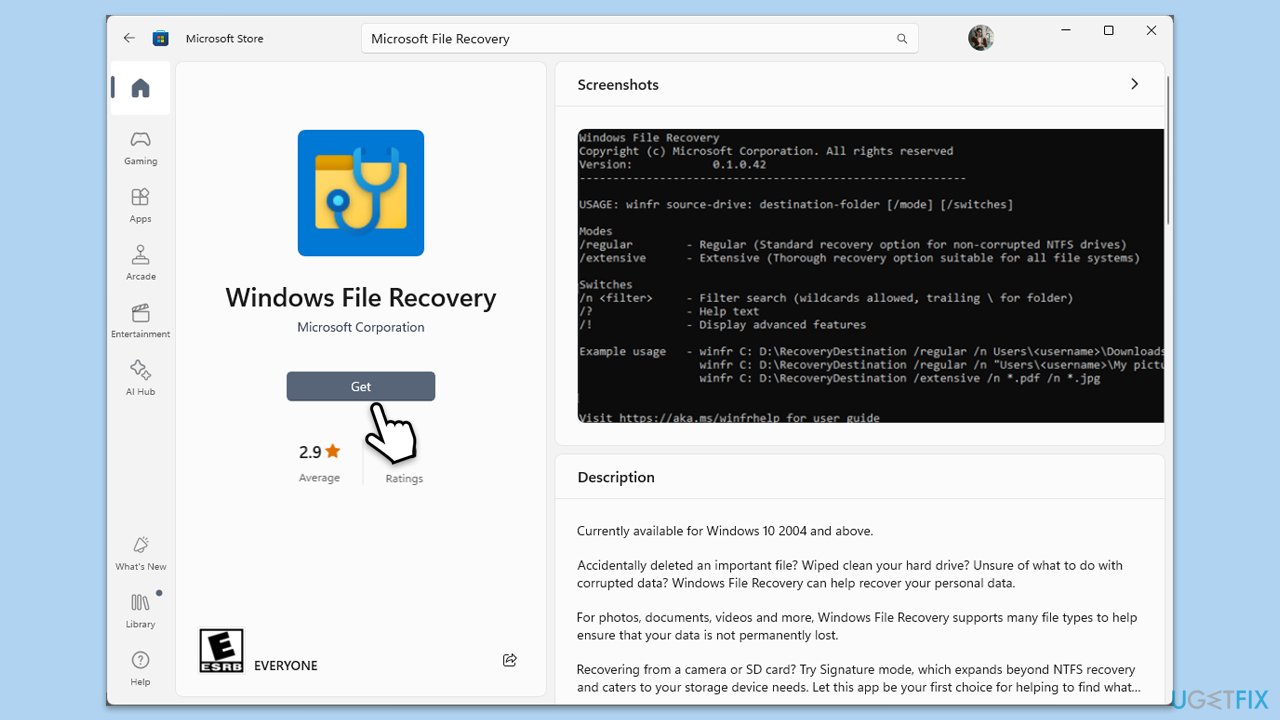Open the Entertainment section
This screenshot has height=720, width=1280.
pos(141,320)
